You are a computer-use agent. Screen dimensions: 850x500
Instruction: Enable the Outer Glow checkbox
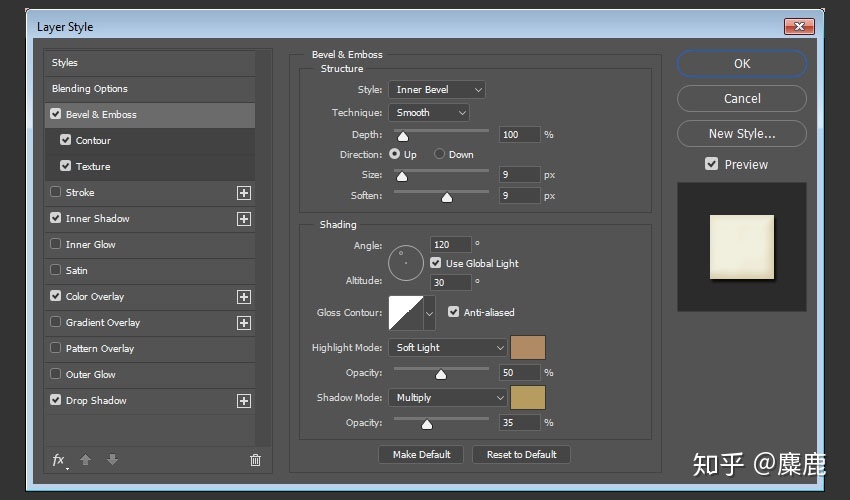[55, 374]
